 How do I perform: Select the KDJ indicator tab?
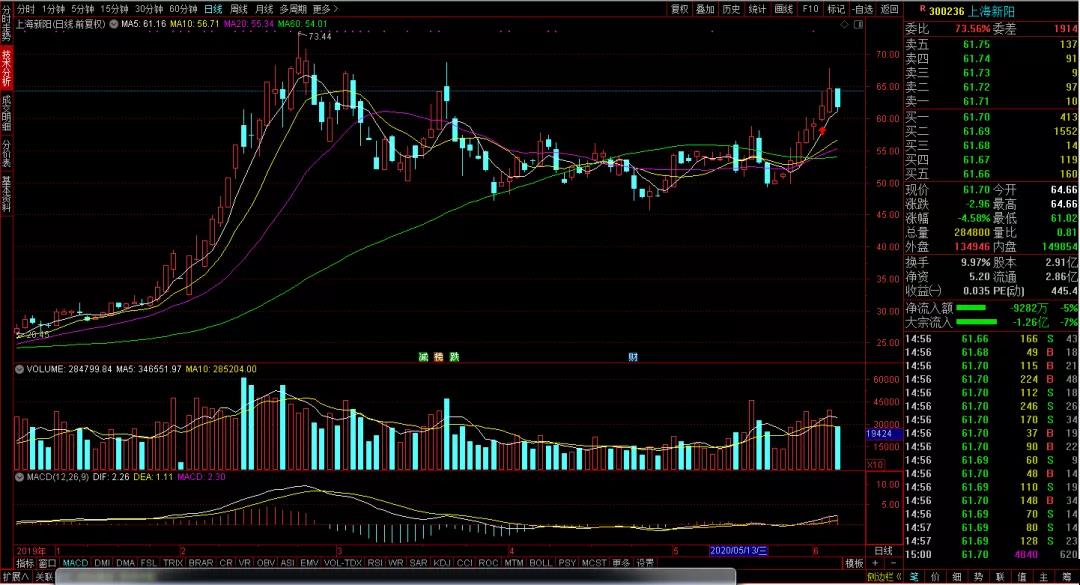(x=442, y=563)
